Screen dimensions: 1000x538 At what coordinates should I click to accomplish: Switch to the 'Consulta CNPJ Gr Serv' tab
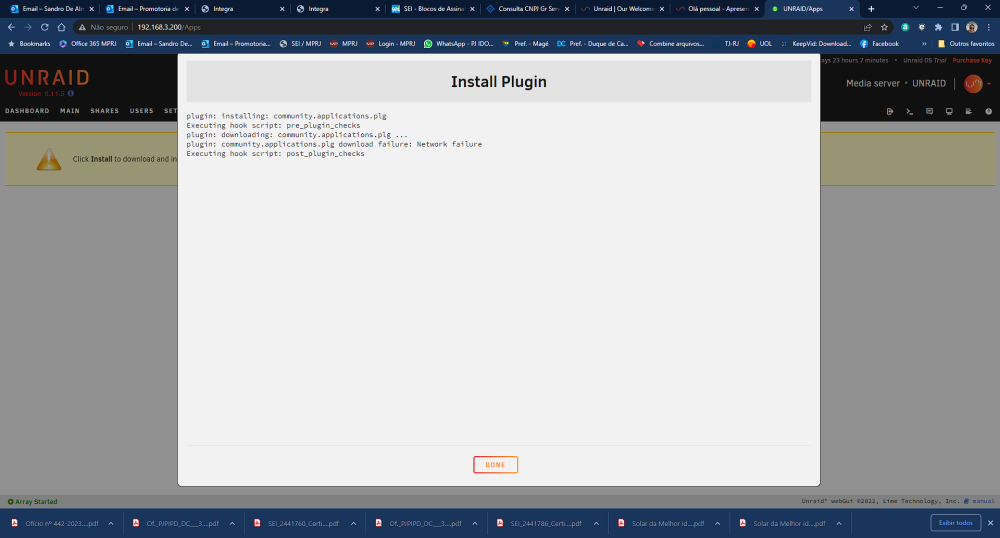(528, 9)
